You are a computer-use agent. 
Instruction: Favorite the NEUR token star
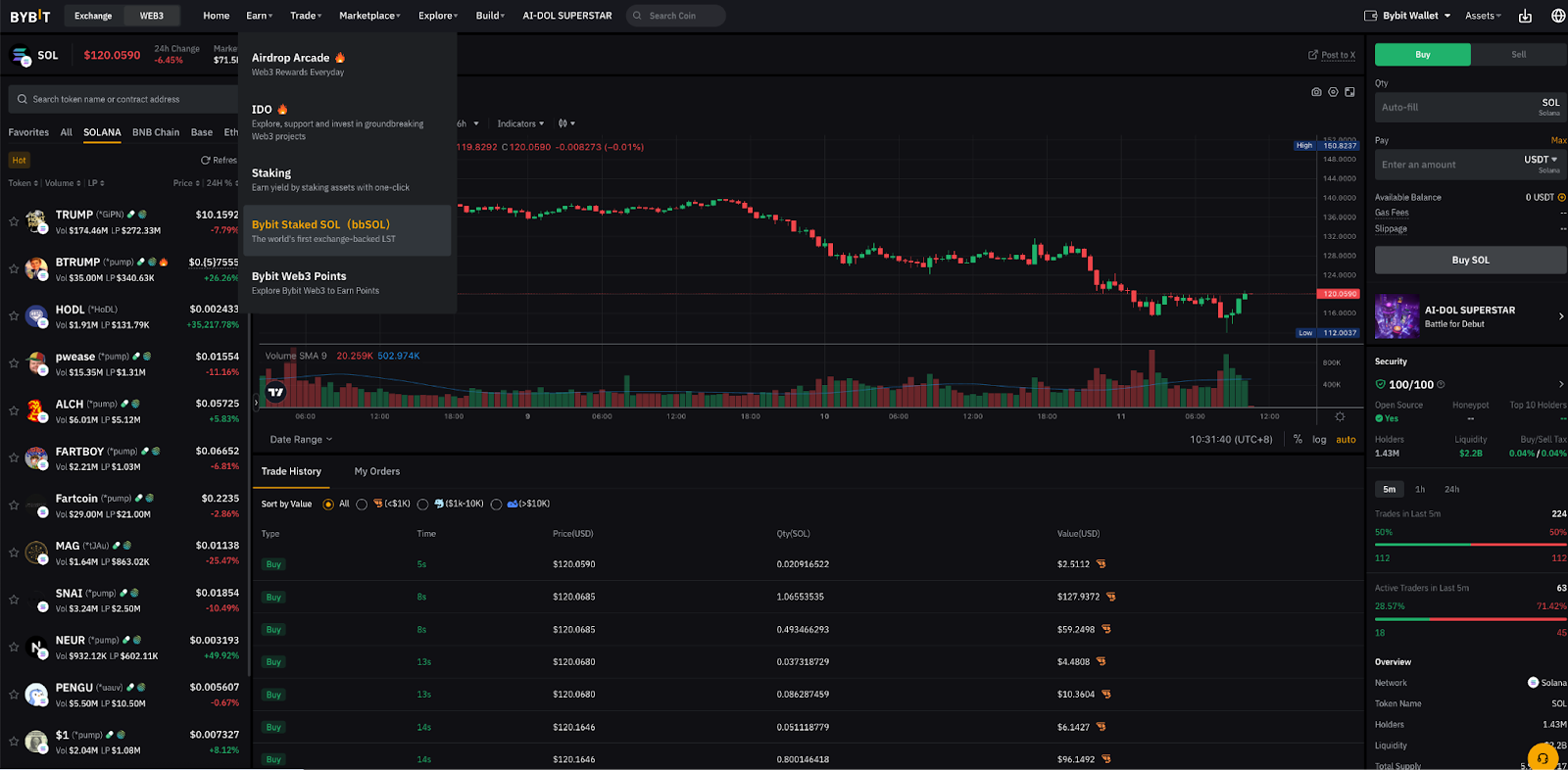tap(14, 647)
